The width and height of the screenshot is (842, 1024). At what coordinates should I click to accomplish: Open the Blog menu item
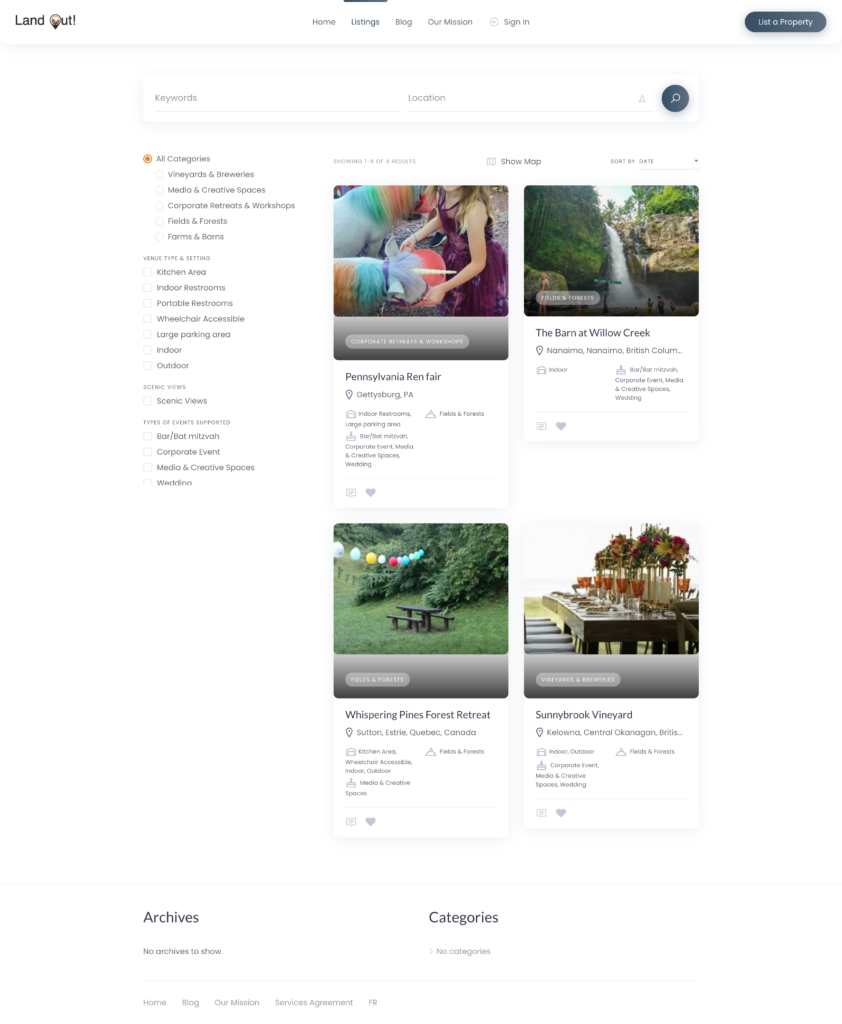pos(404,22)
